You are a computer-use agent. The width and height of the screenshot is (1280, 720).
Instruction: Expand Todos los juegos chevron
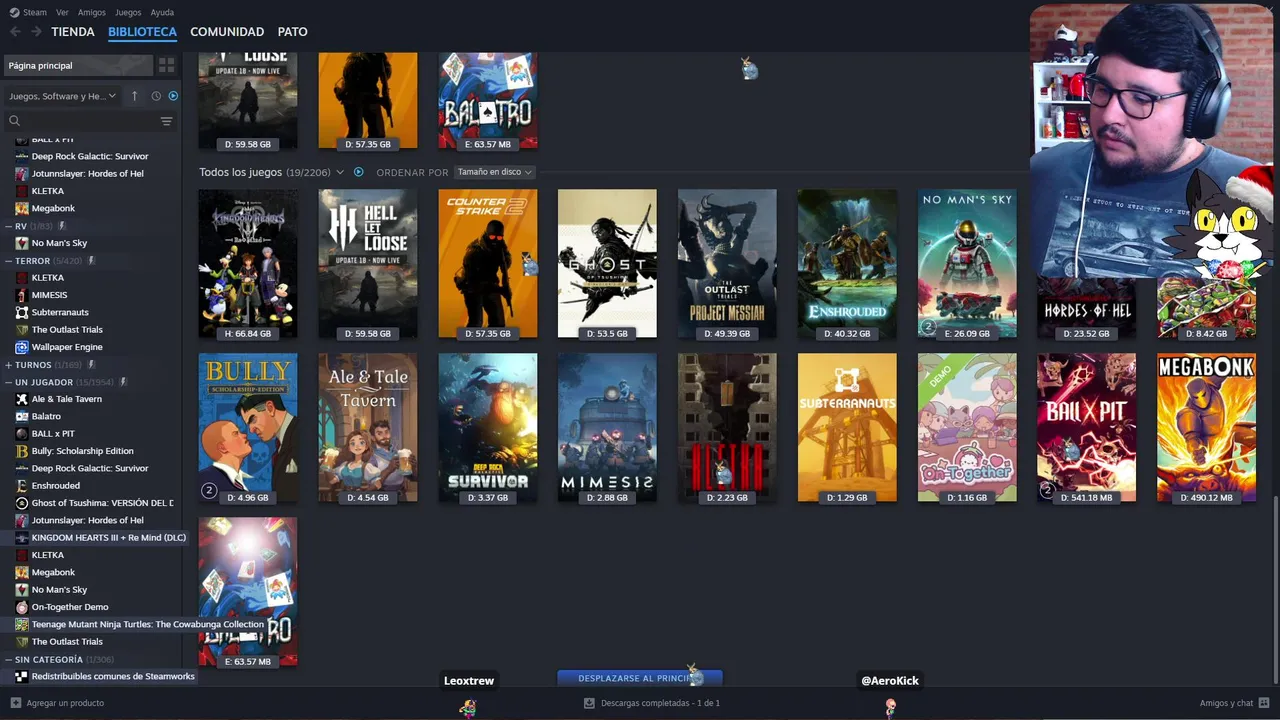(340, 172)
